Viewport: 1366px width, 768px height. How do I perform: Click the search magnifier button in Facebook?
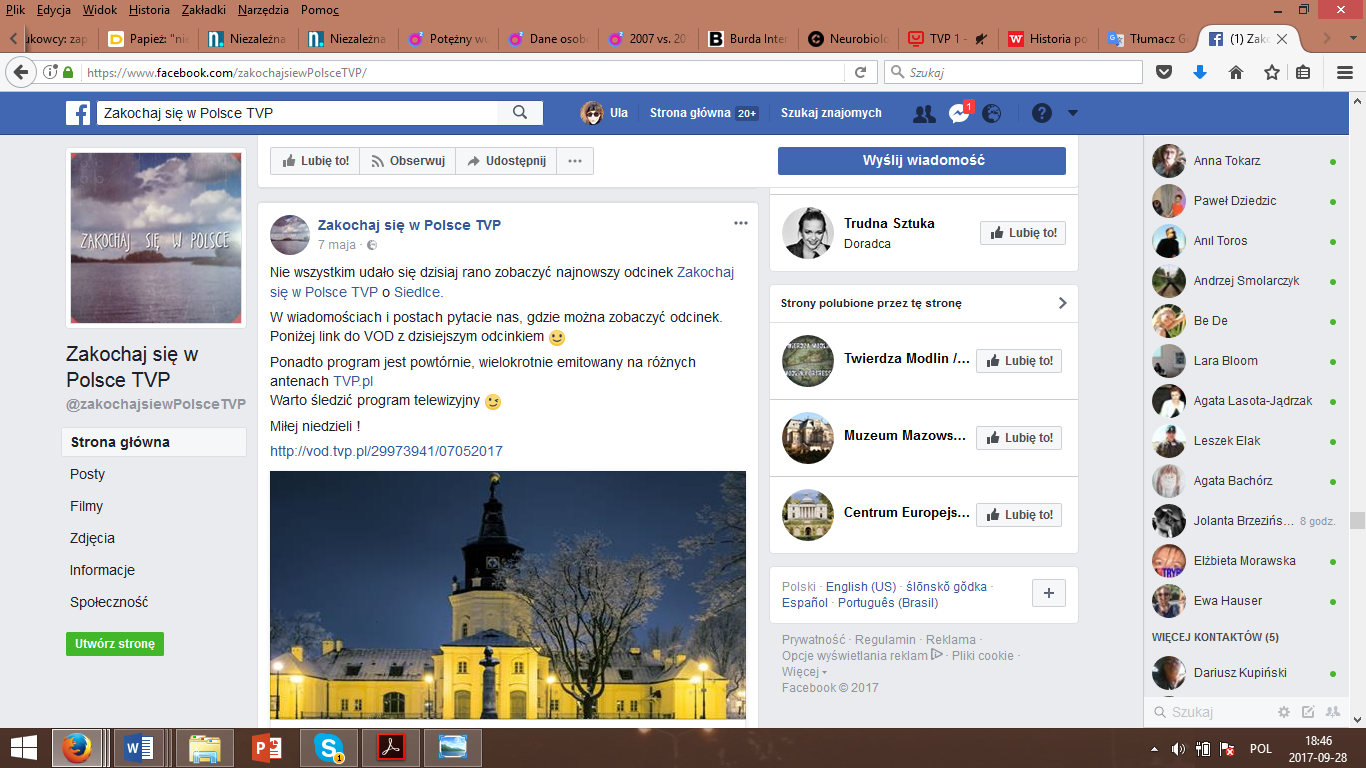[520, 113]
